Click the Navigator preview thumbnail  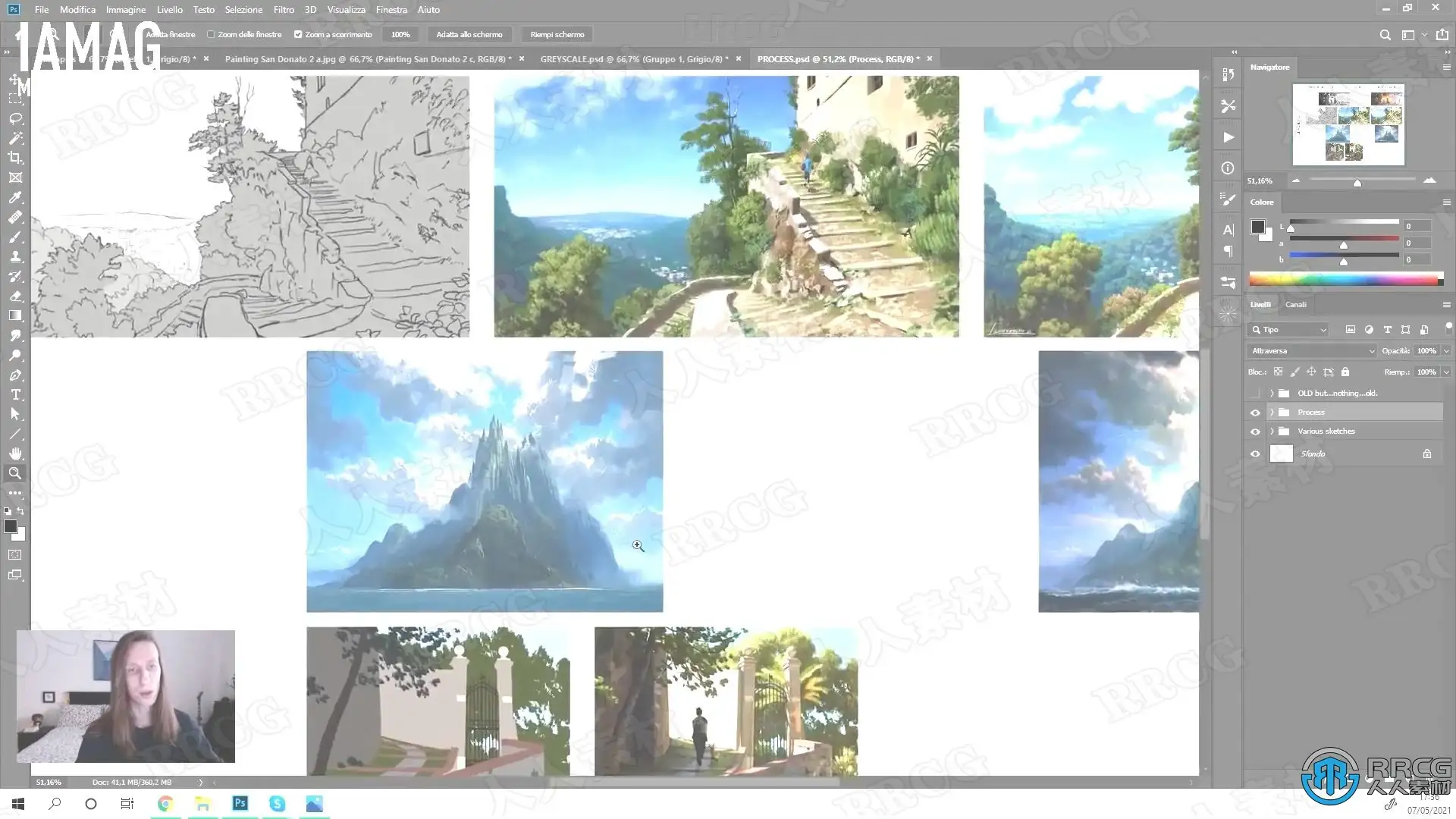click(x=1348, y=124)
